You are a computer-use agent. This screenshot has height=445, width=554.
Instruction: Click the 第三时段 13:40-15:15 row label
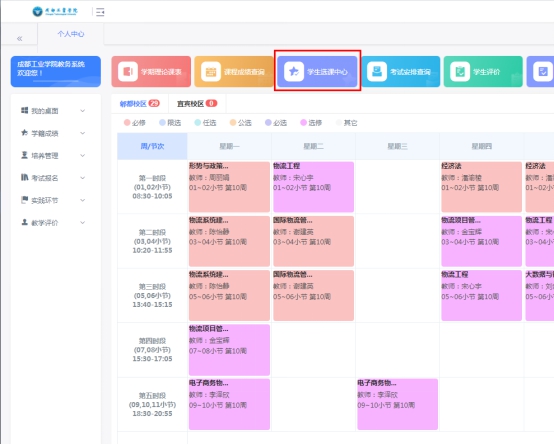click(x=152, y=295)
